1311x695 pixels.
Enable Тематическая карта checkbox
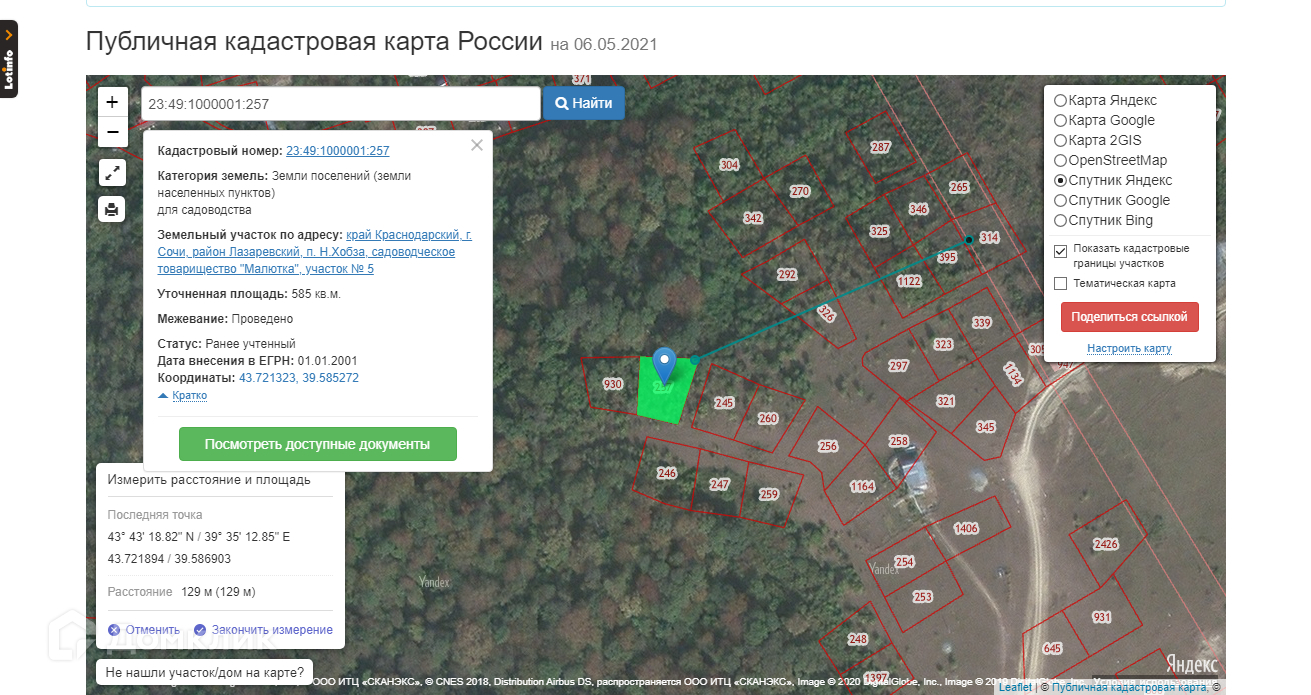[x=1061, y=284]
